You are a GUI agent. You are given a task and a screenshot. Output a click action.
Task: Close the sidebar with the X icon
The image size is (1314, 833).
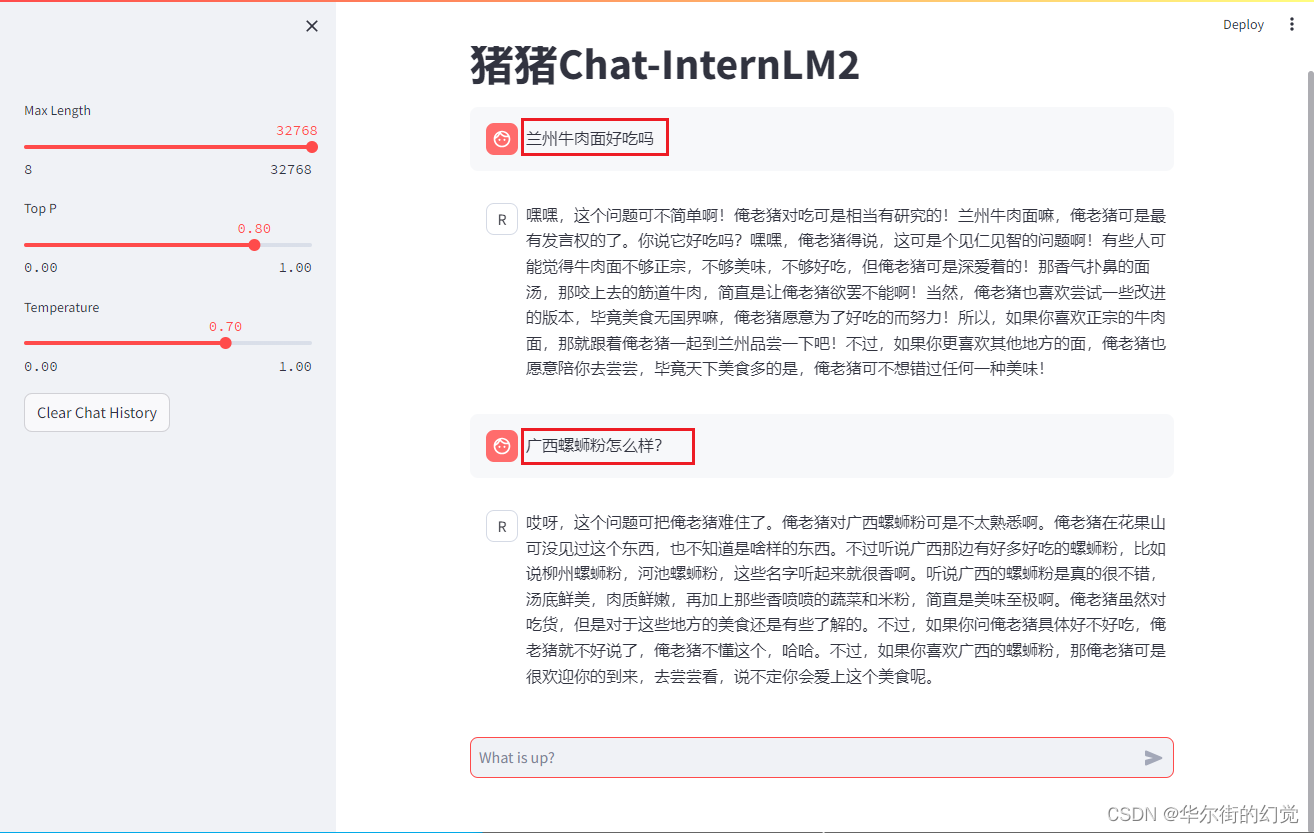tap(312, 26)
